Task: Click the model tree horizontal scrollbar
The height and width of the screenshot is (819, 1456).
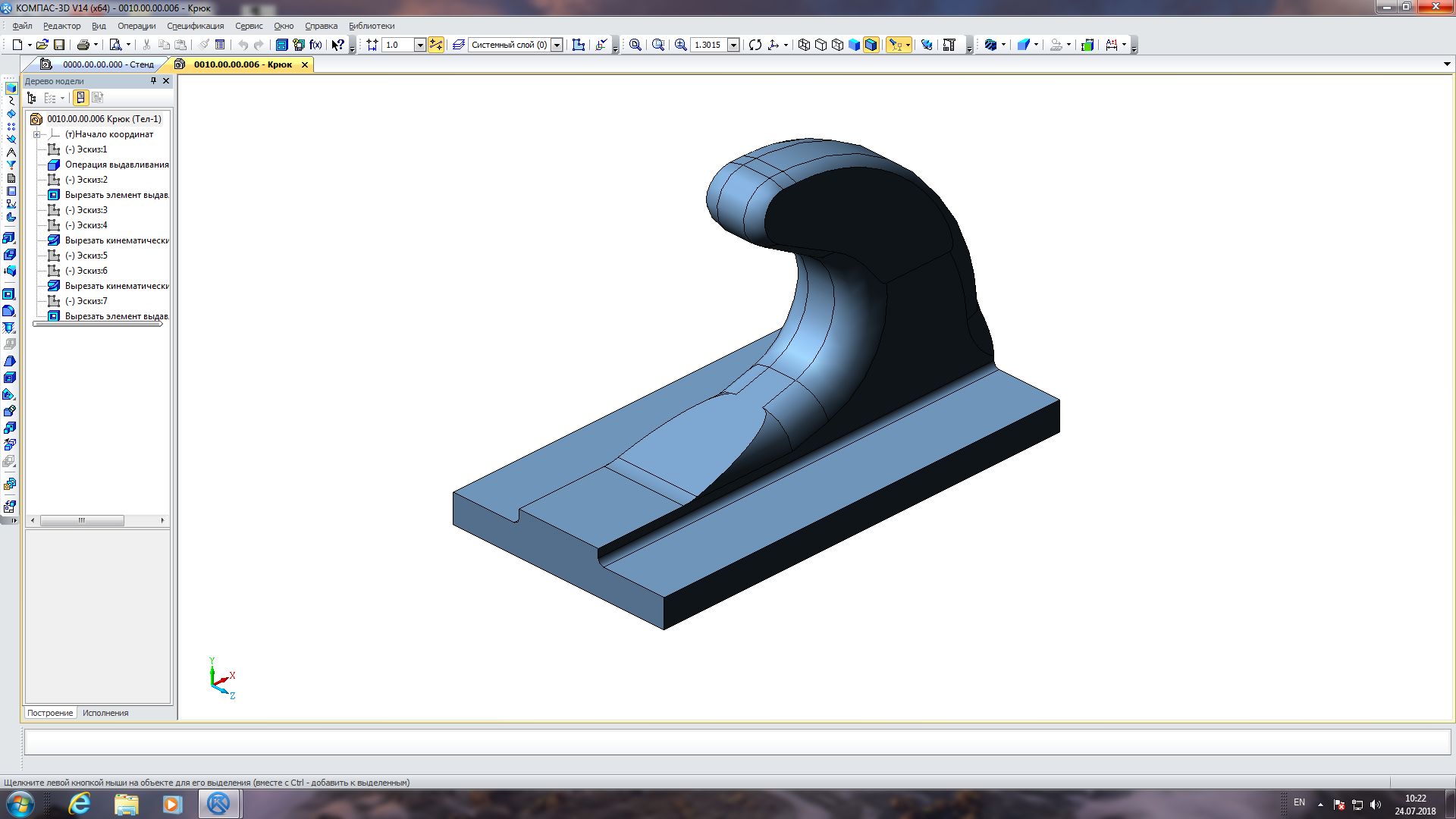Action: 82,521
